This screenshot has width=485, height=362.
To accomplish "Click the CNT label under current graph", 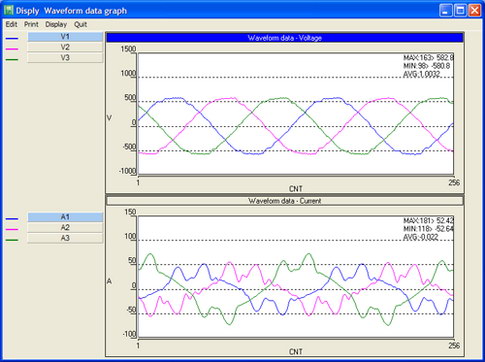I will (296, 352).
